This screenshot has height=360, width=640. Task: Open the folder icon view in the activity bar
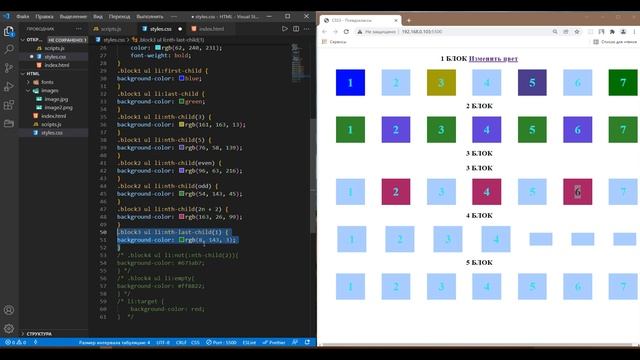pyautogui.click(x=9, y=123)
